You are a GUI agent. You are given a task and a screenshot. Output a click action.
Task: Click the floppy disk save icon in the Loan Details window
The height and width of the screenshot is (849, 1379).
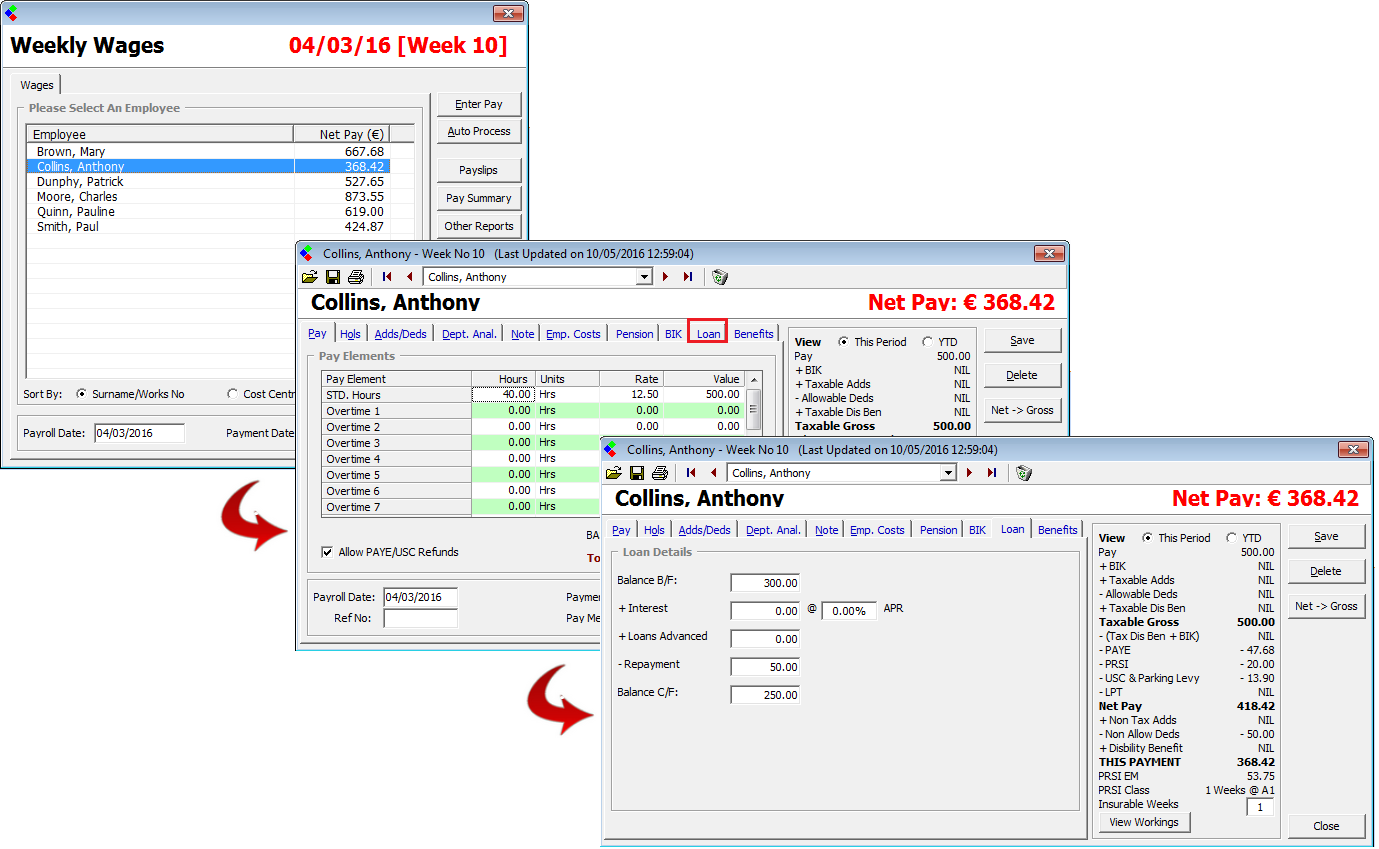pyautogui.click(x=637, y=473)
